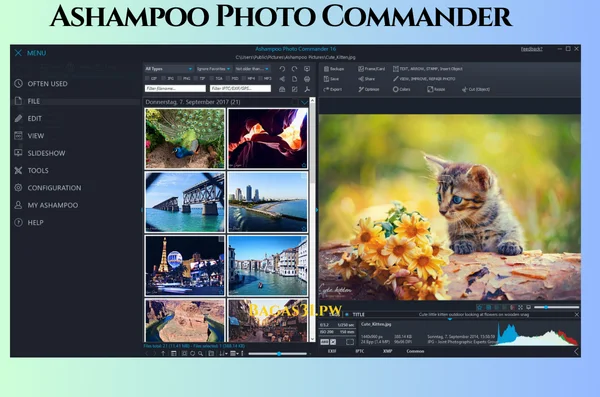Click the rotate left icon
This screenshot has height=397, width=600.
282,69
